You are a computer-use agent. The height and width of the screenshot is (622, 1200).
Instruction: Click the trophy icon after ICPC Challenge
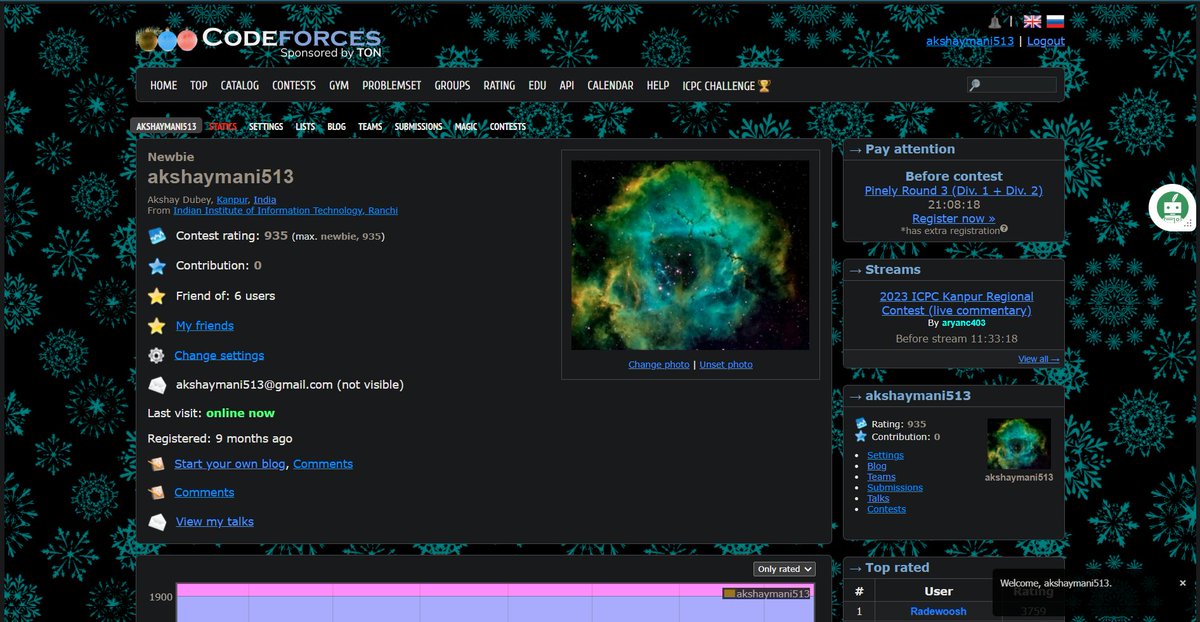click(765, 86)
